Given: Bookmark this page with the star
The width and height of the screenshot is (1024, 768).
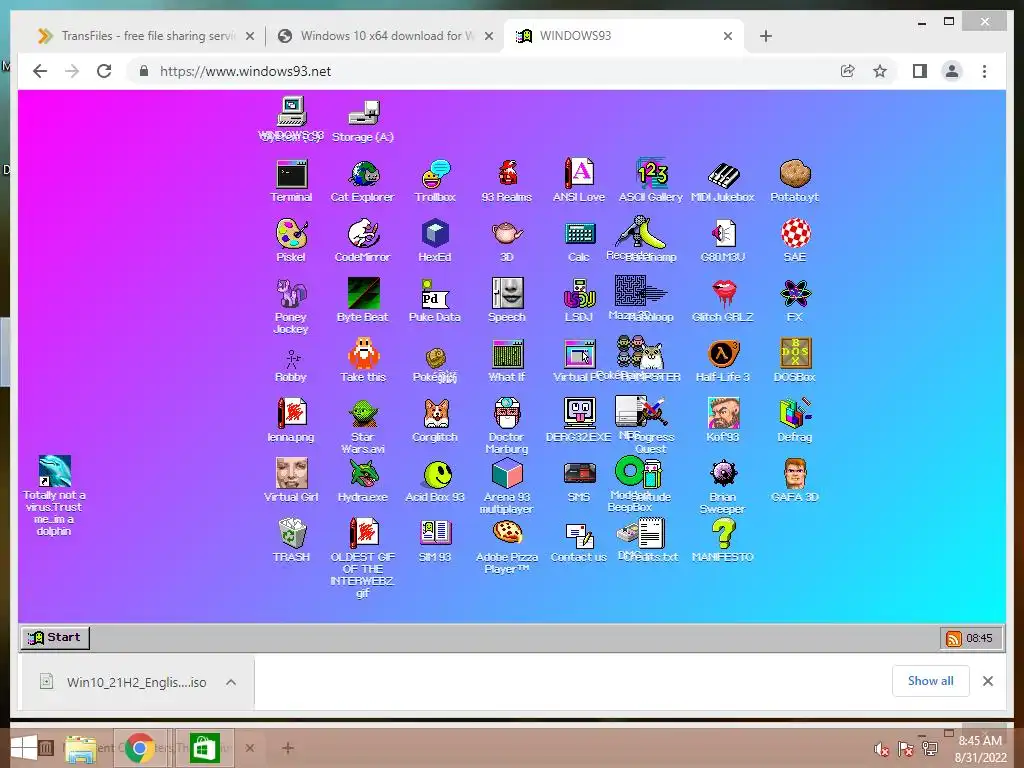Looking at the screenshot, I should tap(880, 71).
